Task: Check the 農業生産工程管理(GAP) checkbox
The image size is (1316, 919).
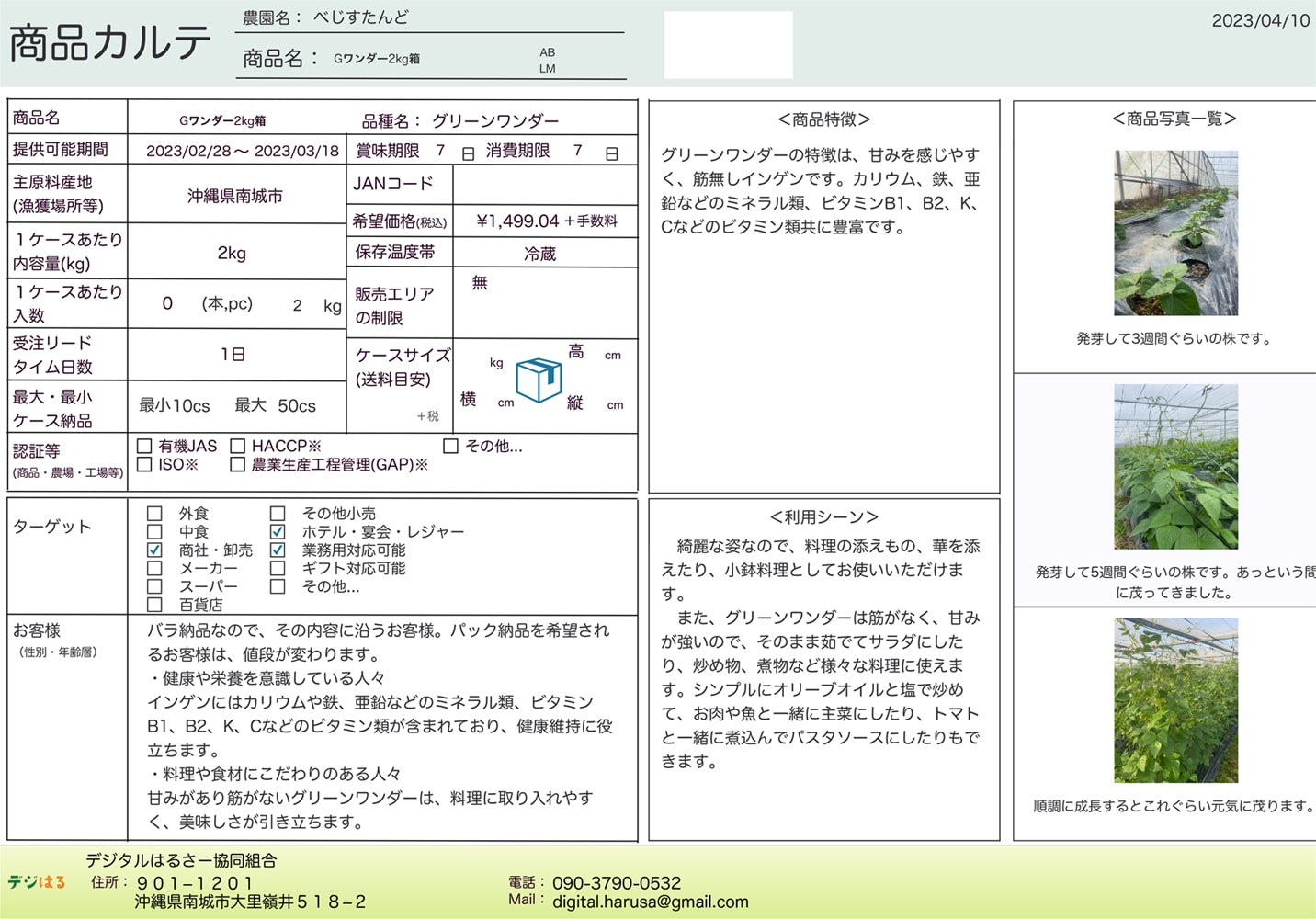Action: [238, 465]
